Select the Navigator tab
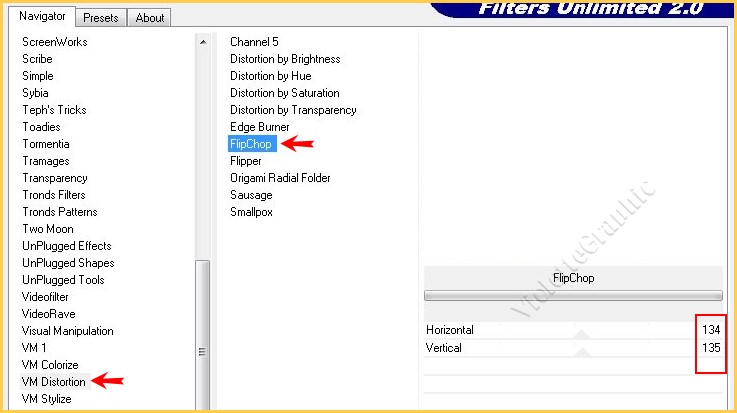 [43, 17]
